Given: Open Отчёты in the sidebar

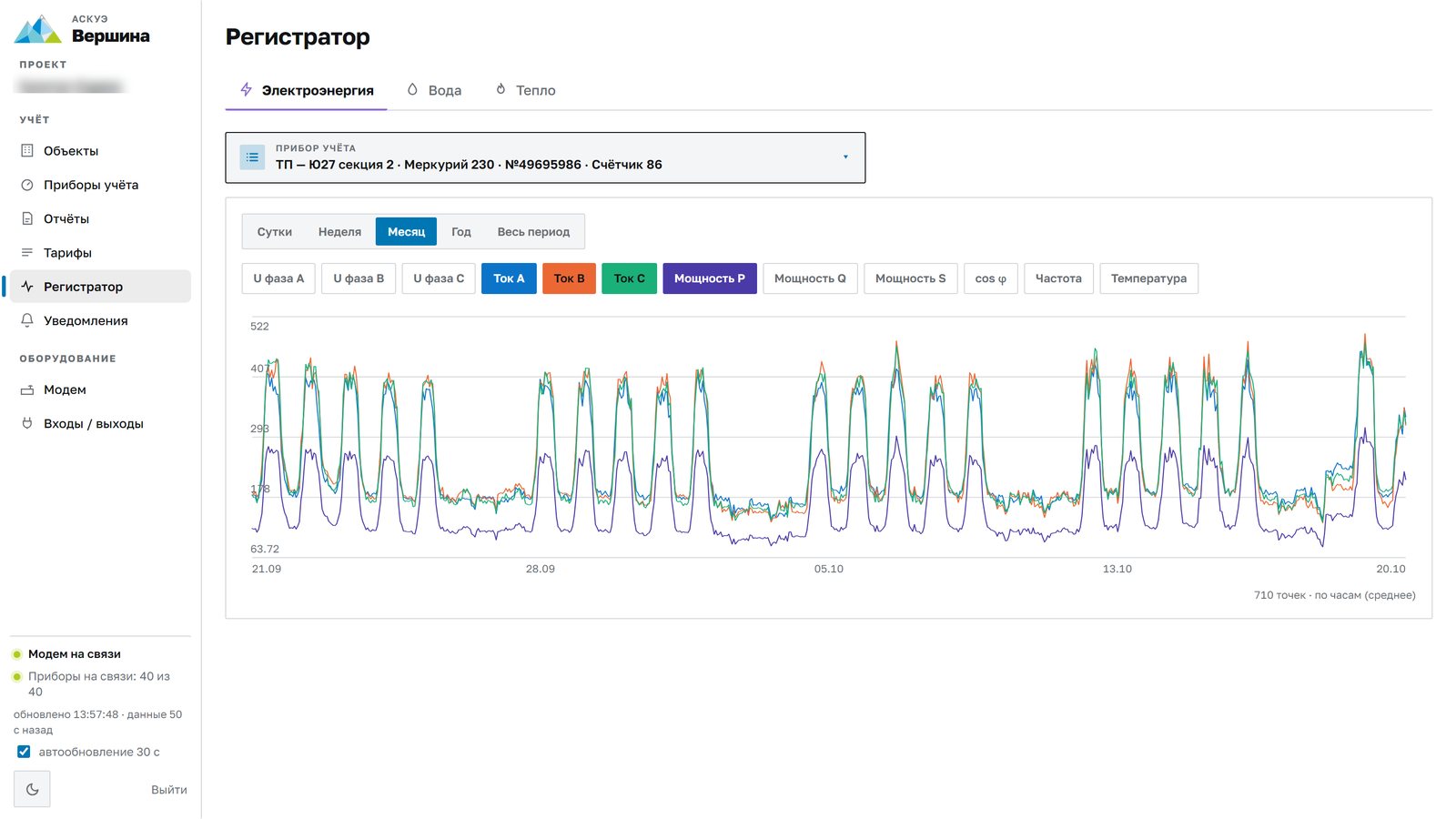Looking at the screenshot, I should click(98, 218).
